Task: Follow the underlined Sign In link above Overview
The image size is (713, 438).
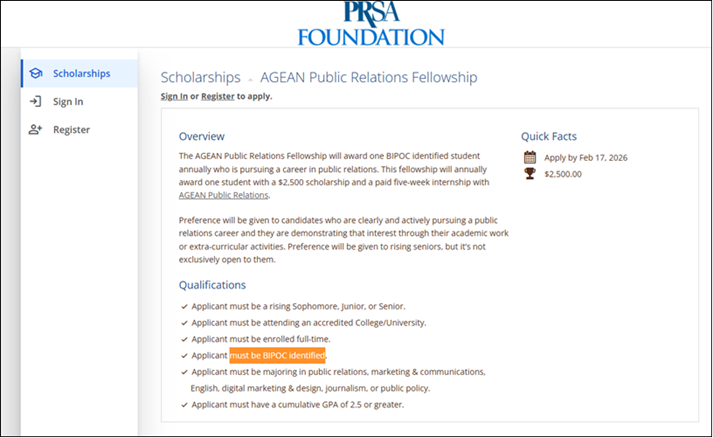Action: pyautogui.click(x=174, y=96)
